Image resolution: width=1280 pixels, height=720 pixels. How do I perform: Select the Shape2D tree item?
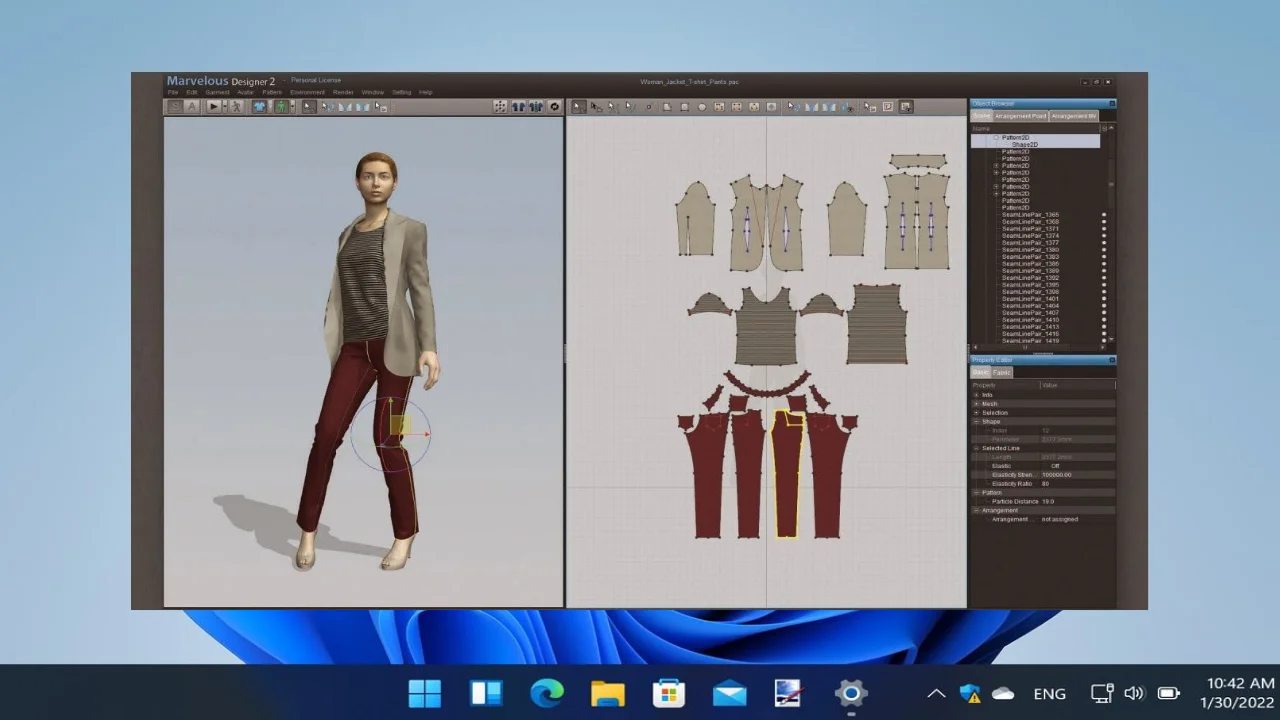(1025, 144)
